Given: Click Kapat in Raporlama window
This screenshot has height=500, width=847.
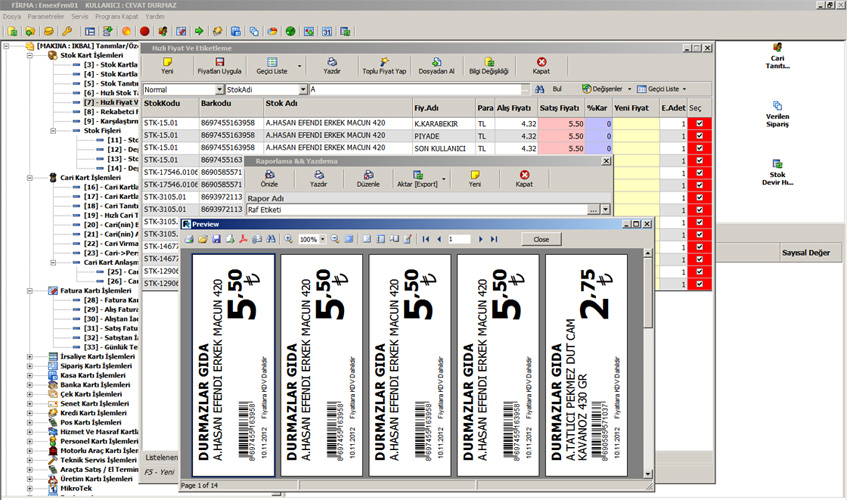Looking at the screenshot, I should (524, 179).
